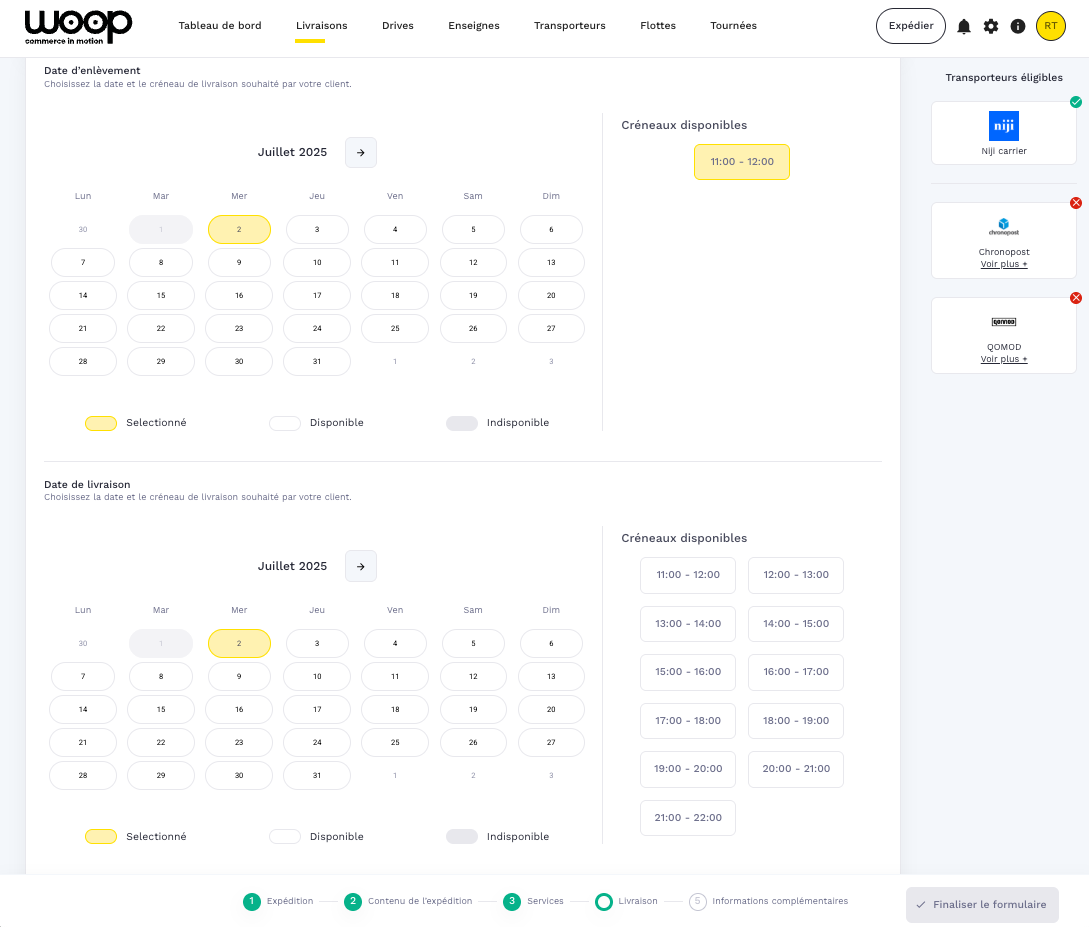Pick the 21:00 - 22:00 delivery slot

pyautogui.click(x=687, y=818)
